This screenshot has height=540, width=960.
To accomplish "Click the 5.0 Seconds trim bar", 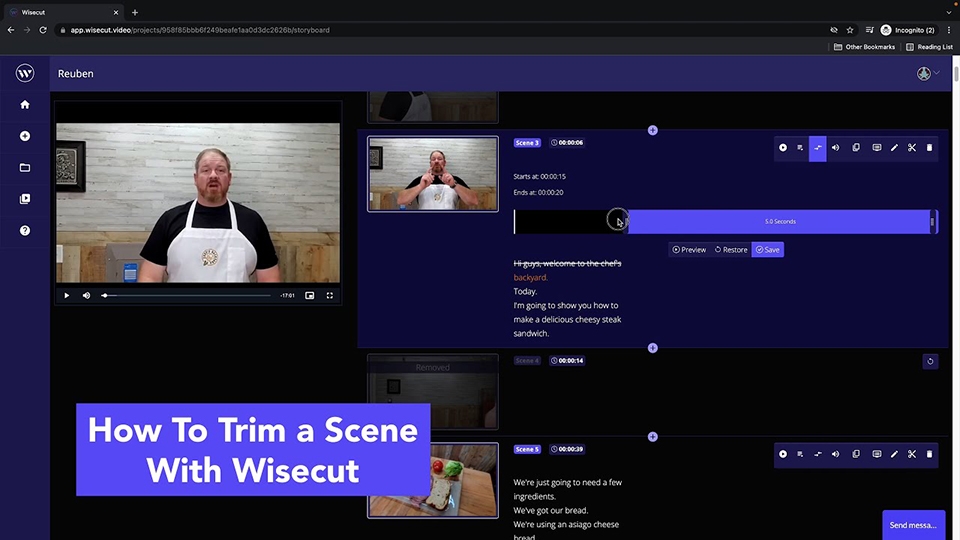I will (780, 222).
